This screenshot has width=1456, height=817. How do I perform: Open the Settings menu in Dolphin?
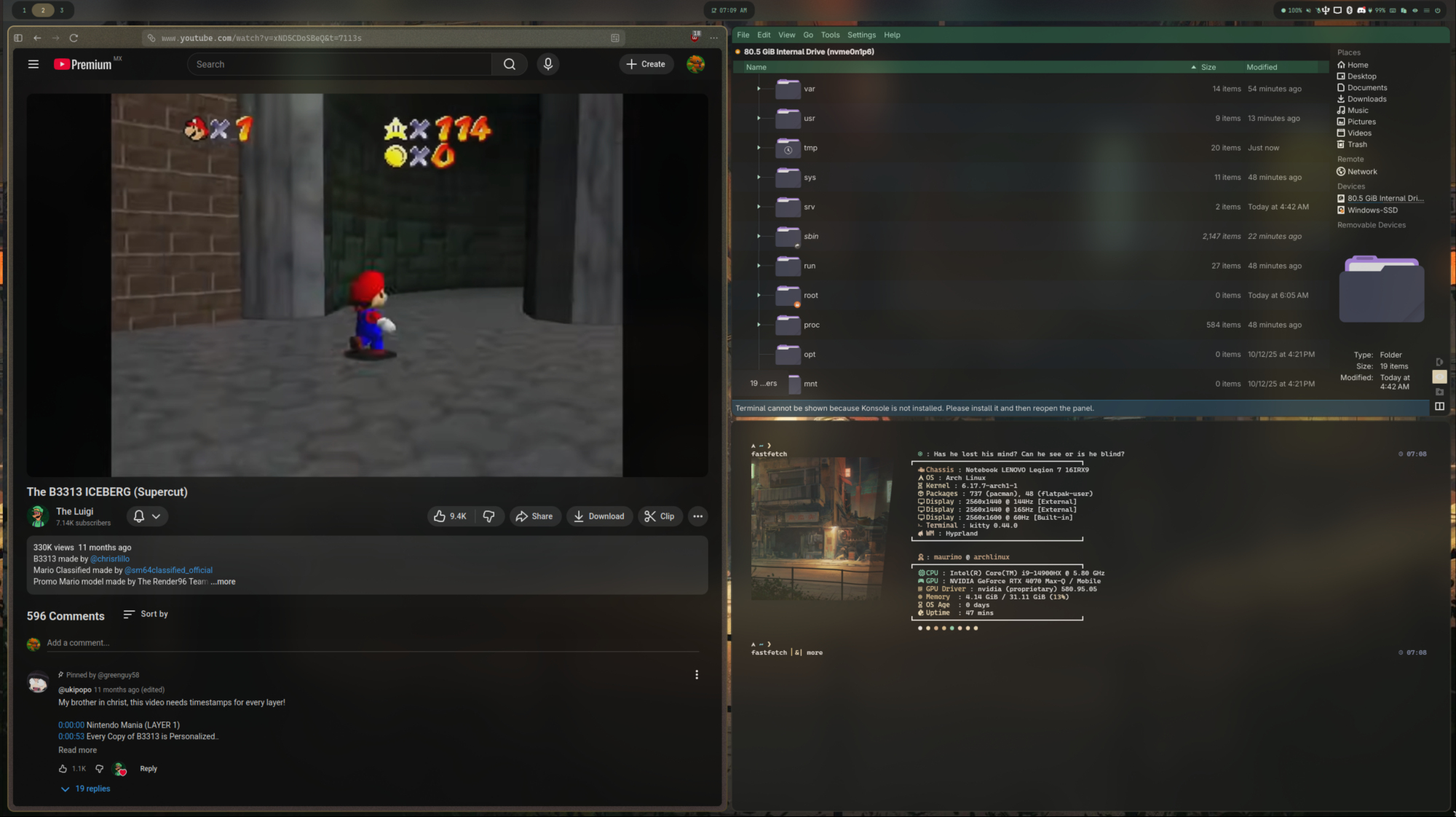[861, 35]
